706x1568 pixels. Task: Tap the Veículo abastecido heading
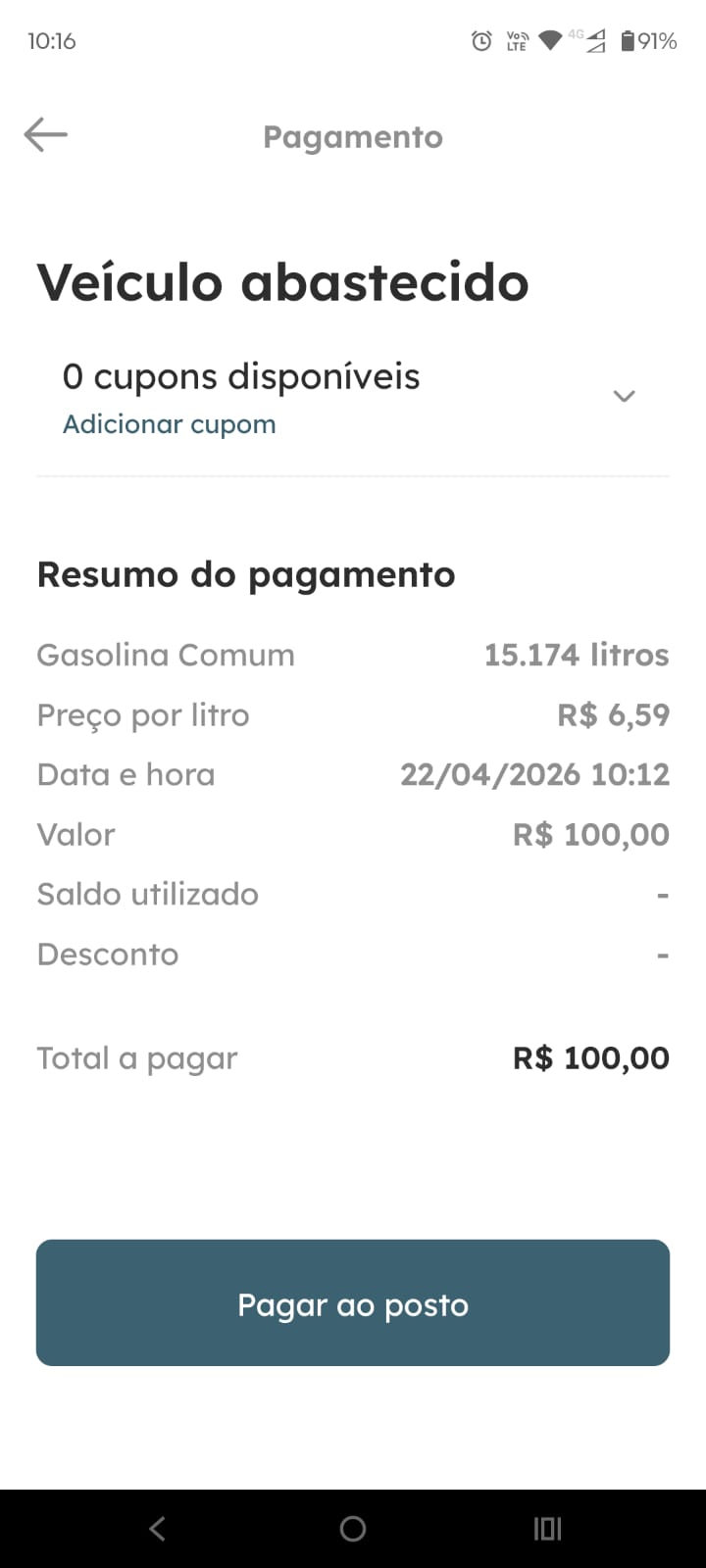pyautogui.click(x=282, y=282)
